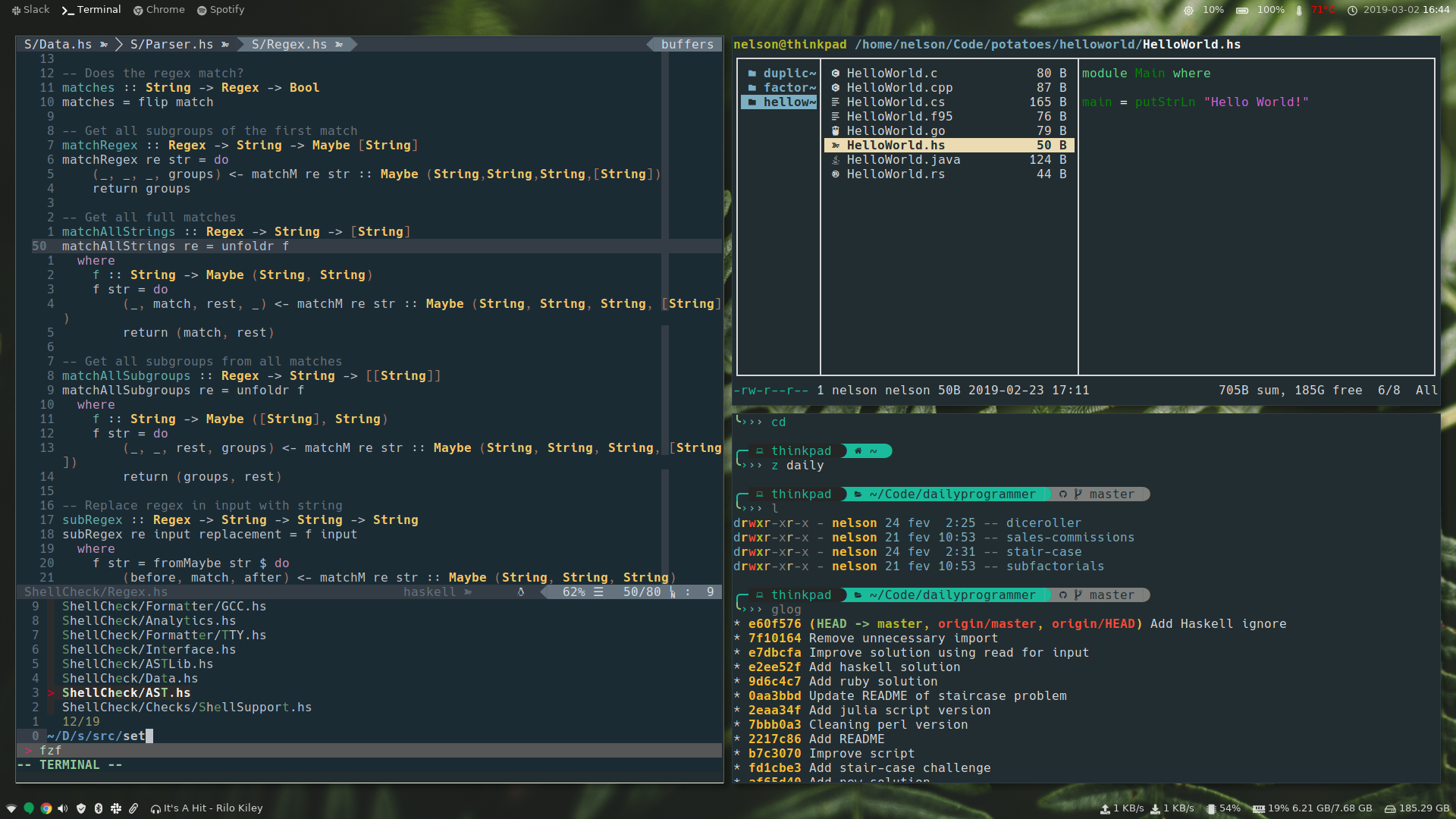Click the selected ShellCheck/AST.hs fzf result

126,693
